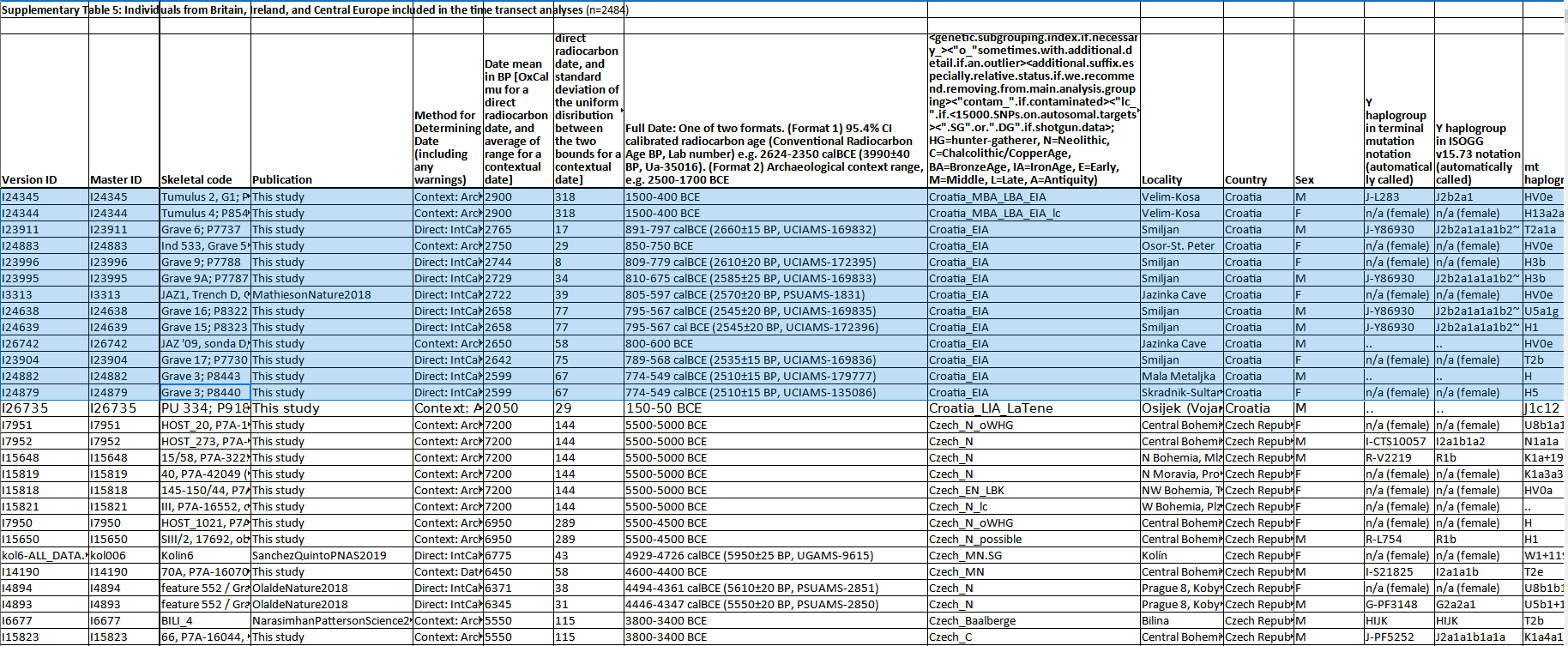1568x646 pixels.
Task: Select Y haplogroup cell 'I-CTS10057'
Action: (1399, 442)
